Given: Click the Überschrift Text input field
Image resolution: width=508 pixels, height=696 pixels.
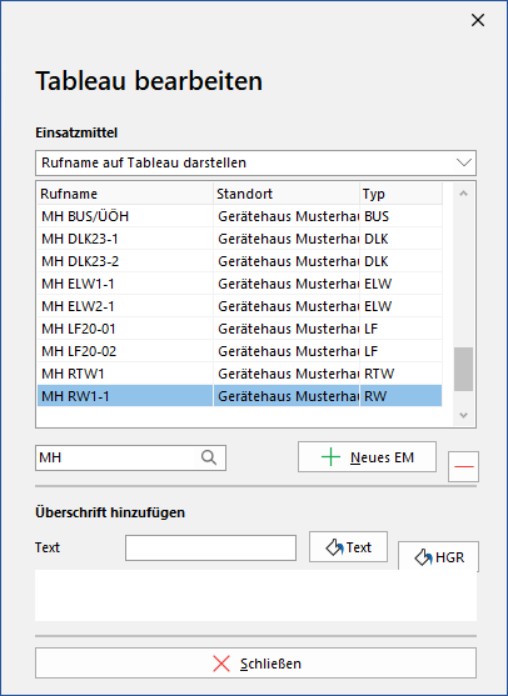Looking at the screenshot, I should (x=210, y=548).
